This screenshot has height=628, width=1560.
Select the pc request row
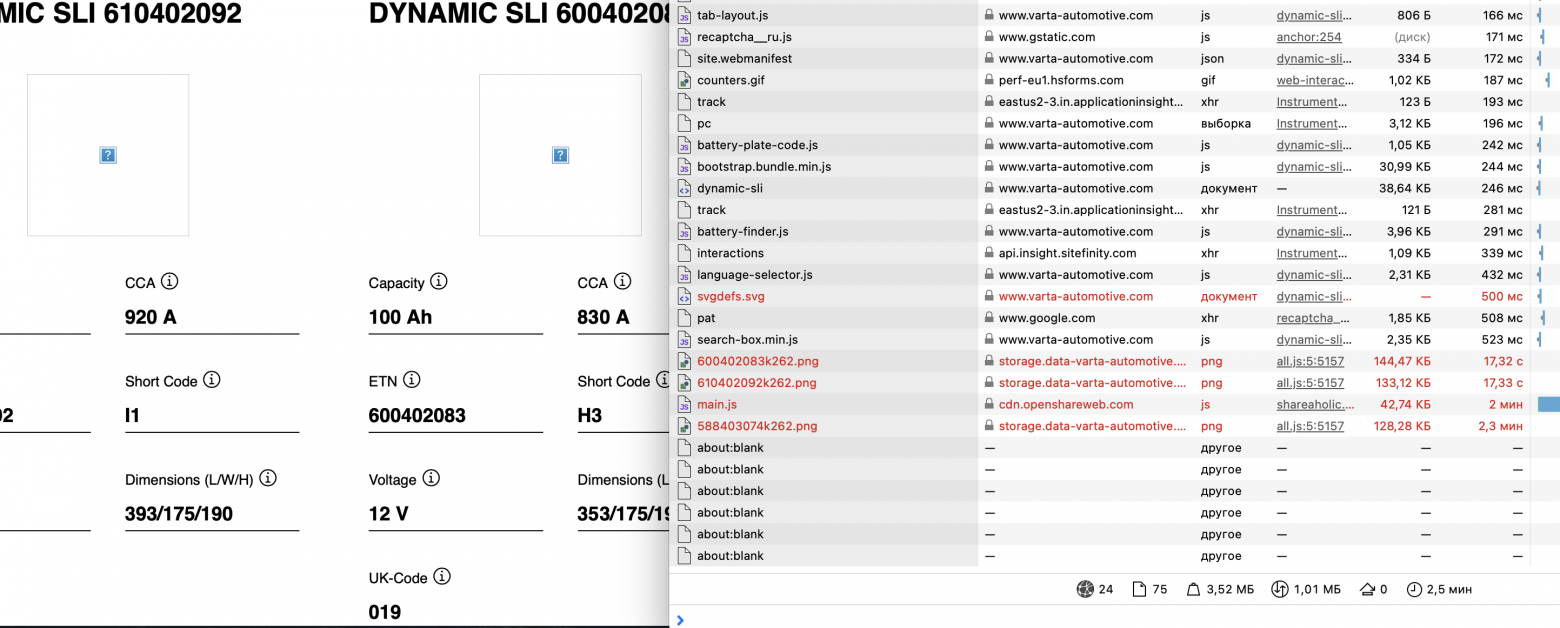1114,123
